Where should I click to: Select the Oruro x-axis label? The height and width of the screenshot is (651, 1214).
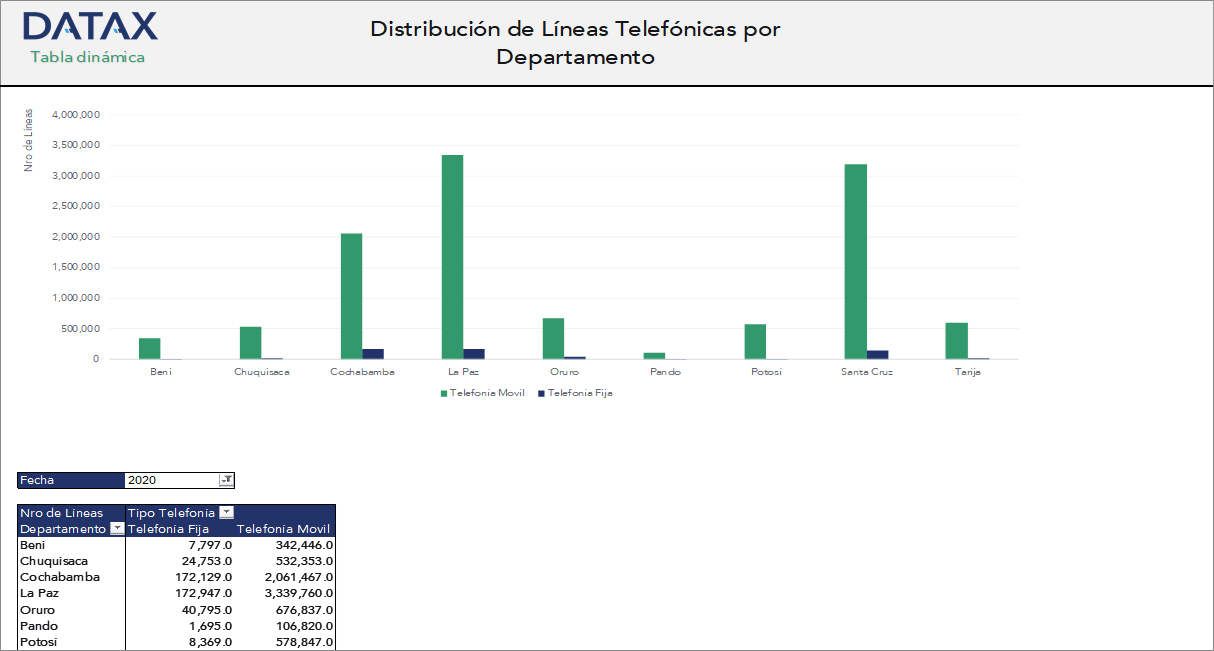563,370
